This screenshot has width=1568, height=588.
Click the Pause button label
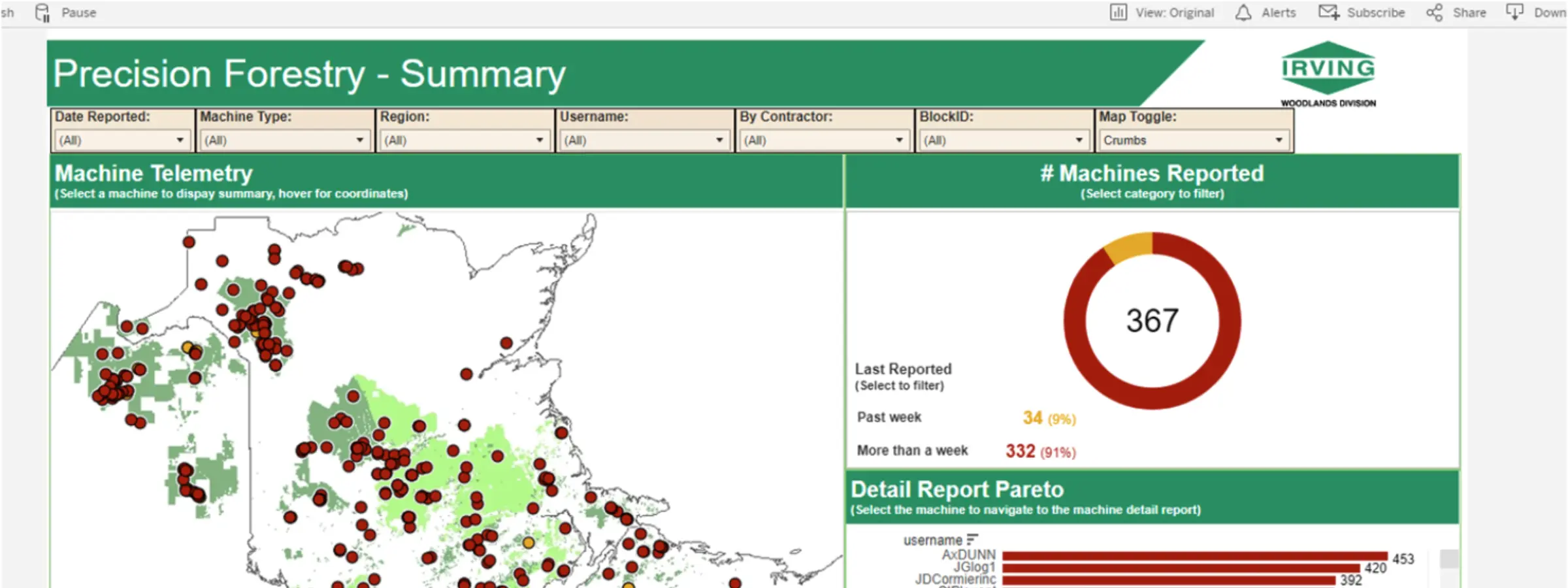pyautogui.click(x=78, y=12)
